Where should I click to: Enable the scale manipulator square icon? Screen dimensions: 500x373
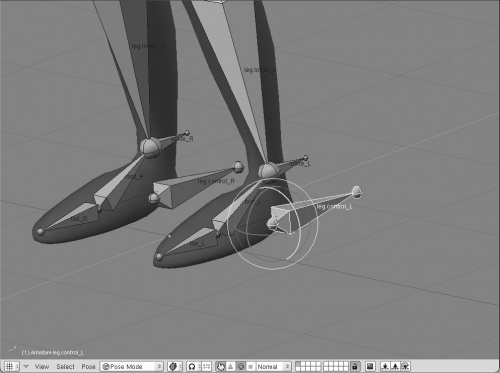[x=251, y=366]
